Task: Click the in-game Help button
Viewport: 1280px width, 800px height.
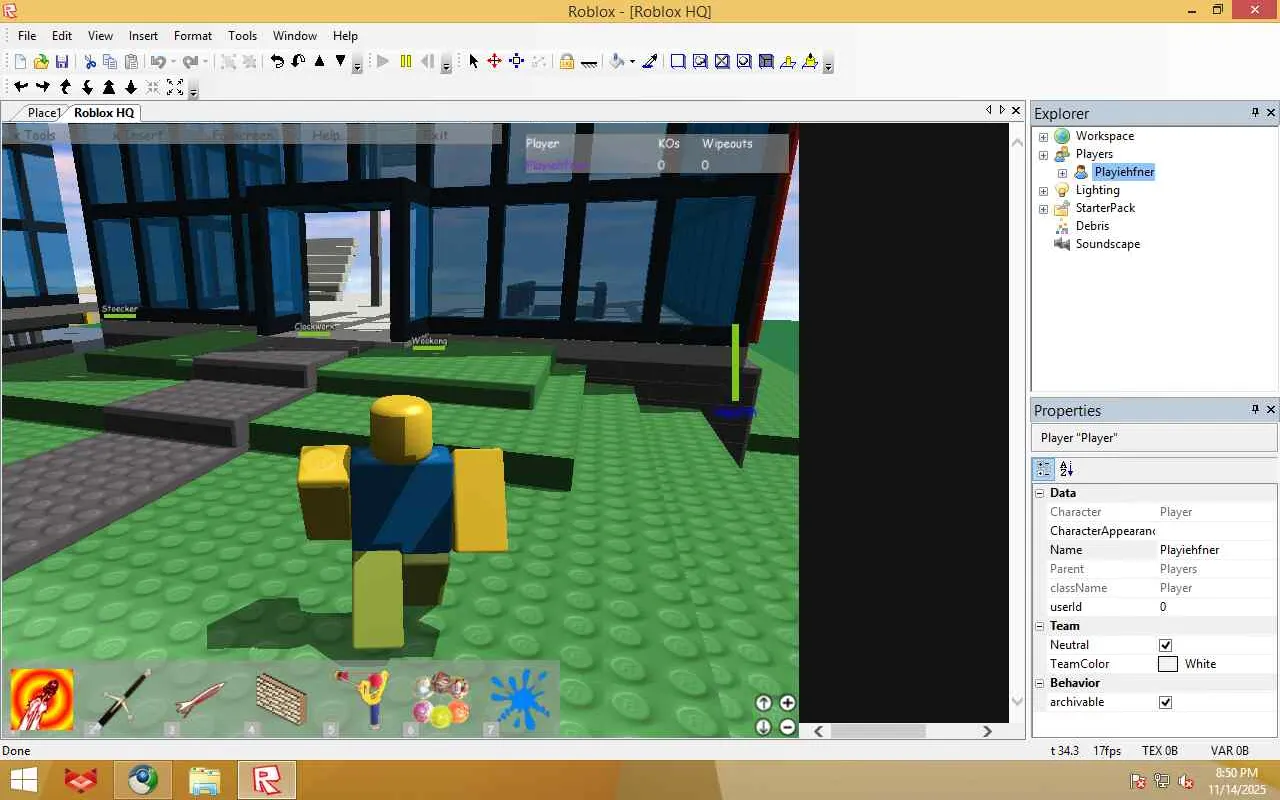Action: [x=326, y=135]
